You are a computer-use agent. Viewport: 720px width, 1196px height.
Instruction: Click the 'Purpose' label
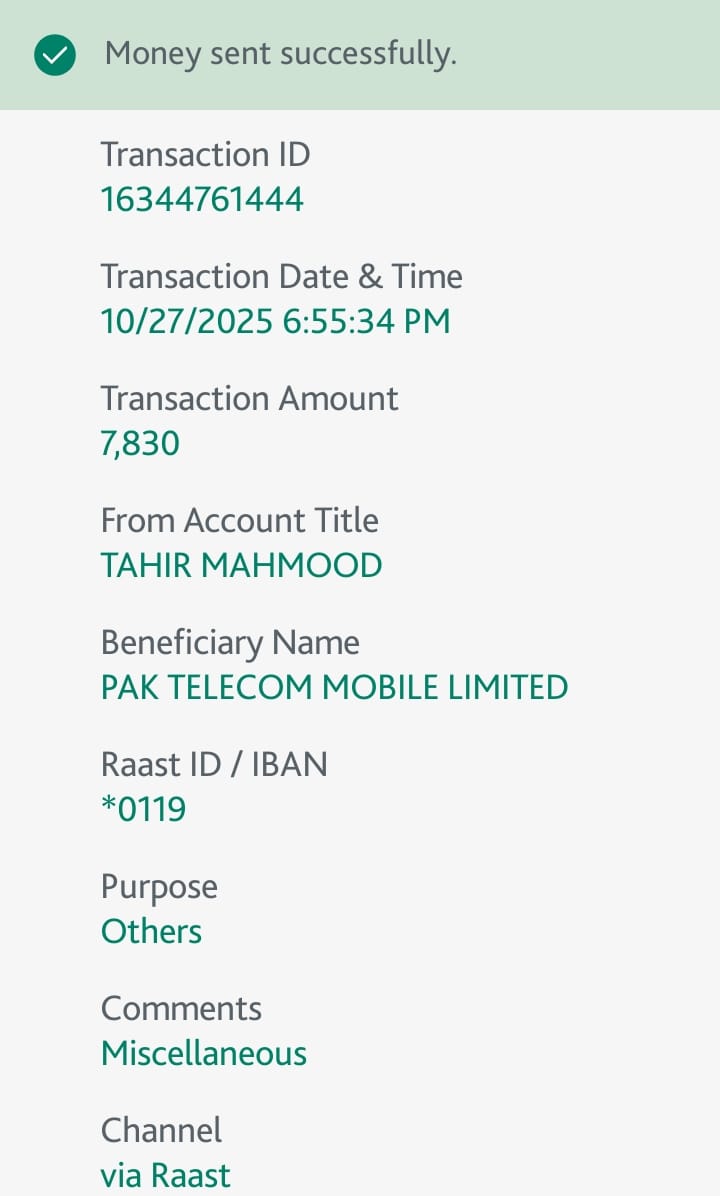[x=159, y=887]
